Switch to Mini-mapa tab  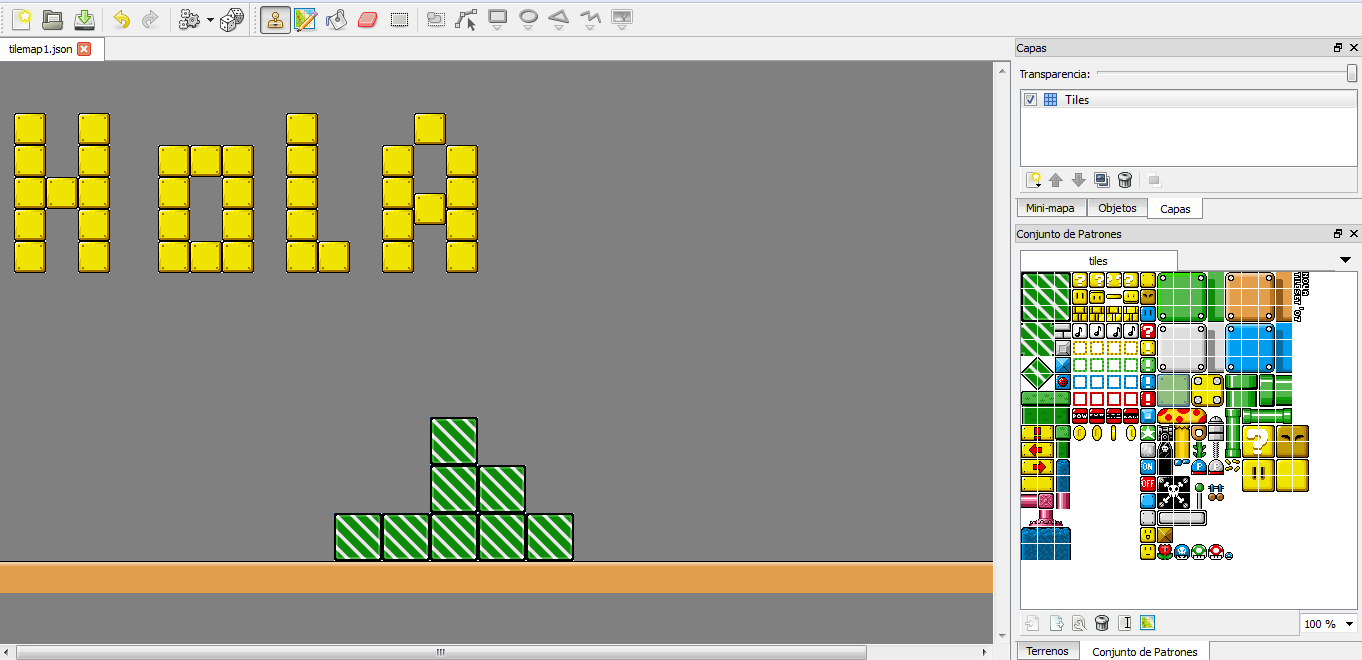[1050, 208]
